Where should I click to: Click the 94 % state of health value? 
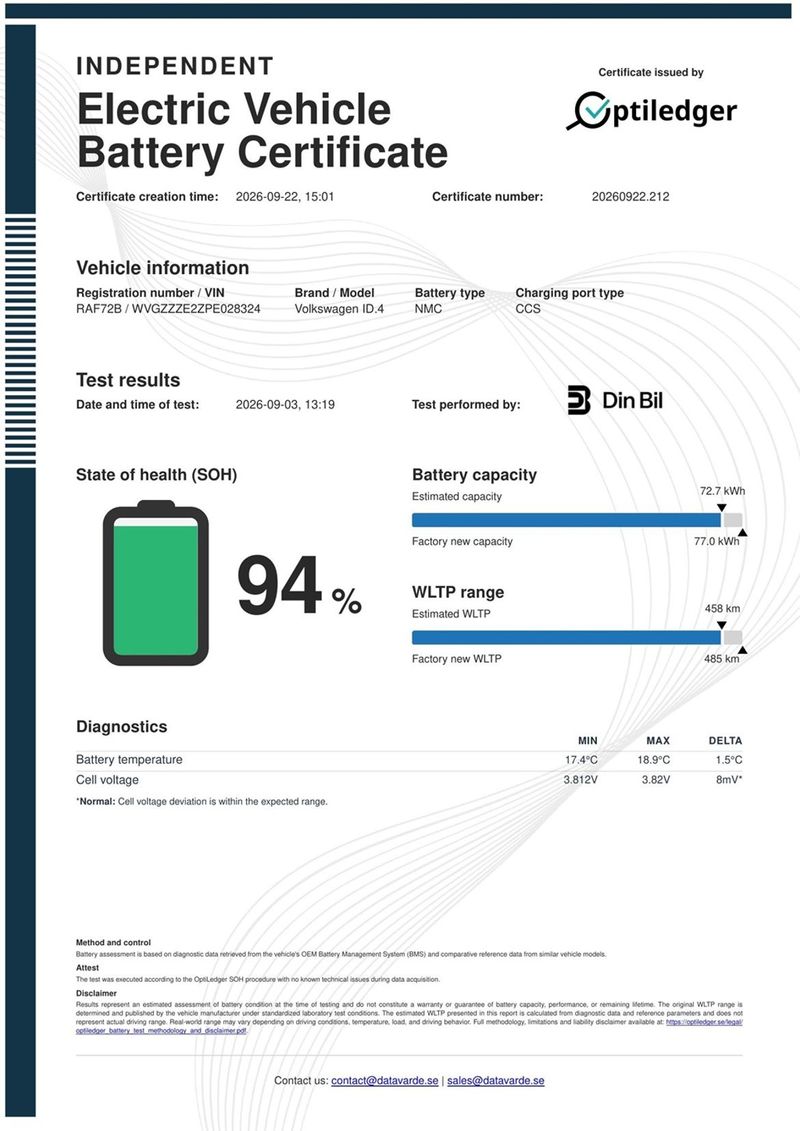299,586
